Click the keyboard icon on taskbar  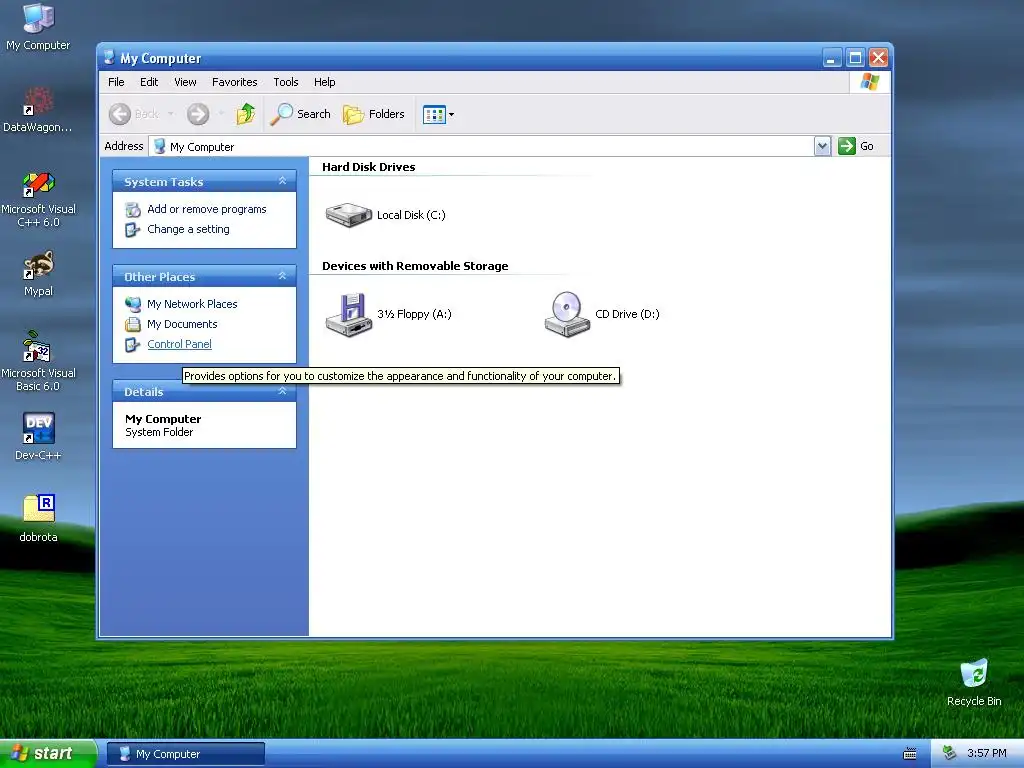pyautogui.click(x=910, y=754)
